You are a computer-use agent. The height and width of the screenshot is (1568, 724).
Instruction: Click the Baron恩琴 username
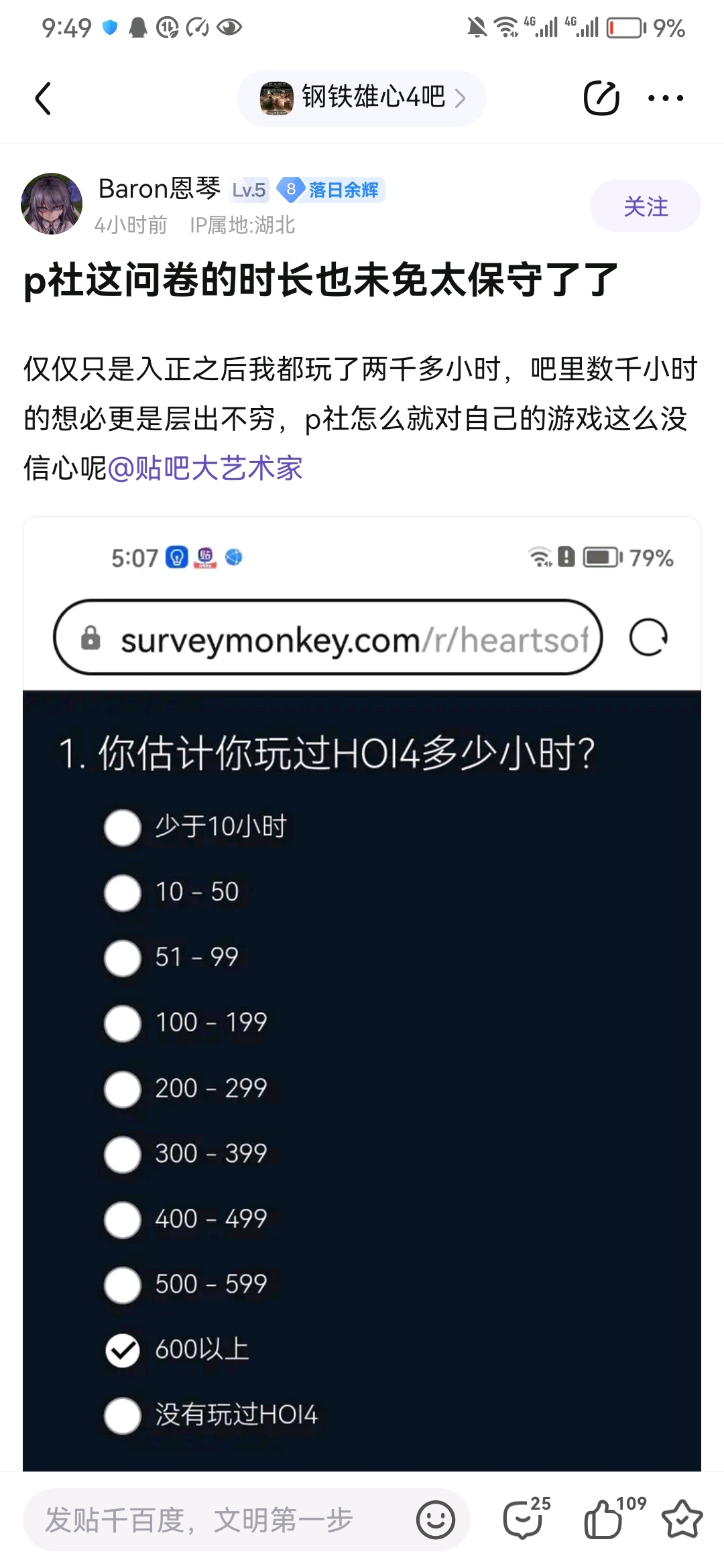pyautogui.click(x=160, y=189)
